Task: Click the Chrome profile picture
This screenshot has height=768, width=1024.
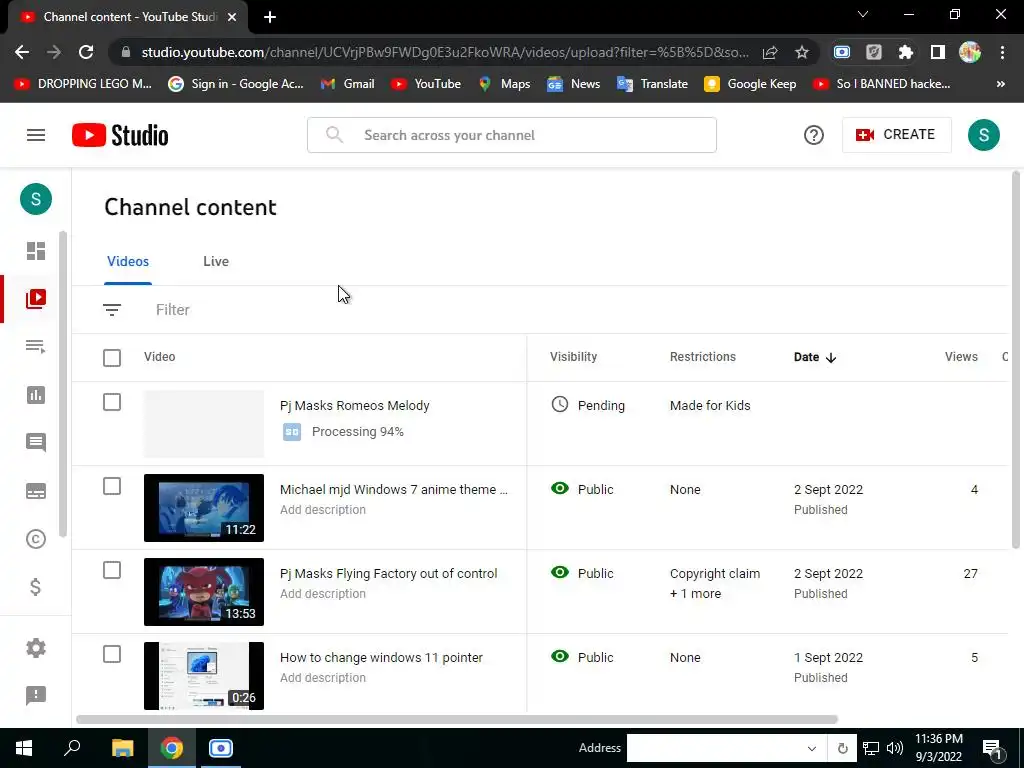Action: [970, 52]
